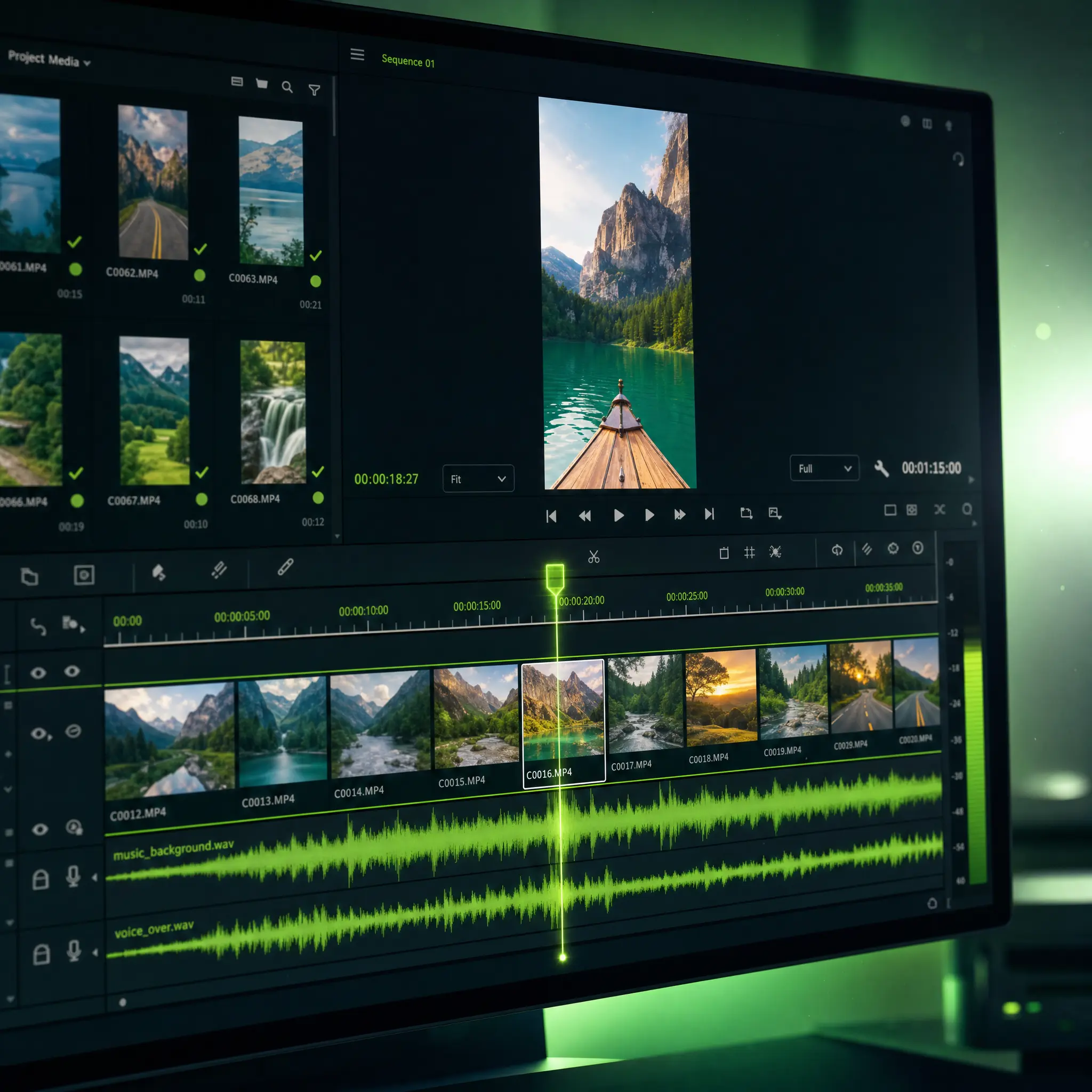
Task: Toggle the grid snap icon above timeline
Action: (750, 552)
